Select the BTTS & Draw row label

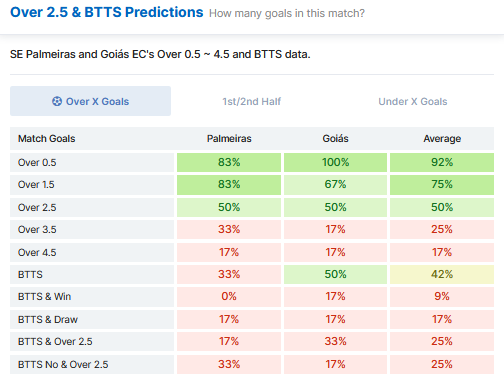coord(48,320)
